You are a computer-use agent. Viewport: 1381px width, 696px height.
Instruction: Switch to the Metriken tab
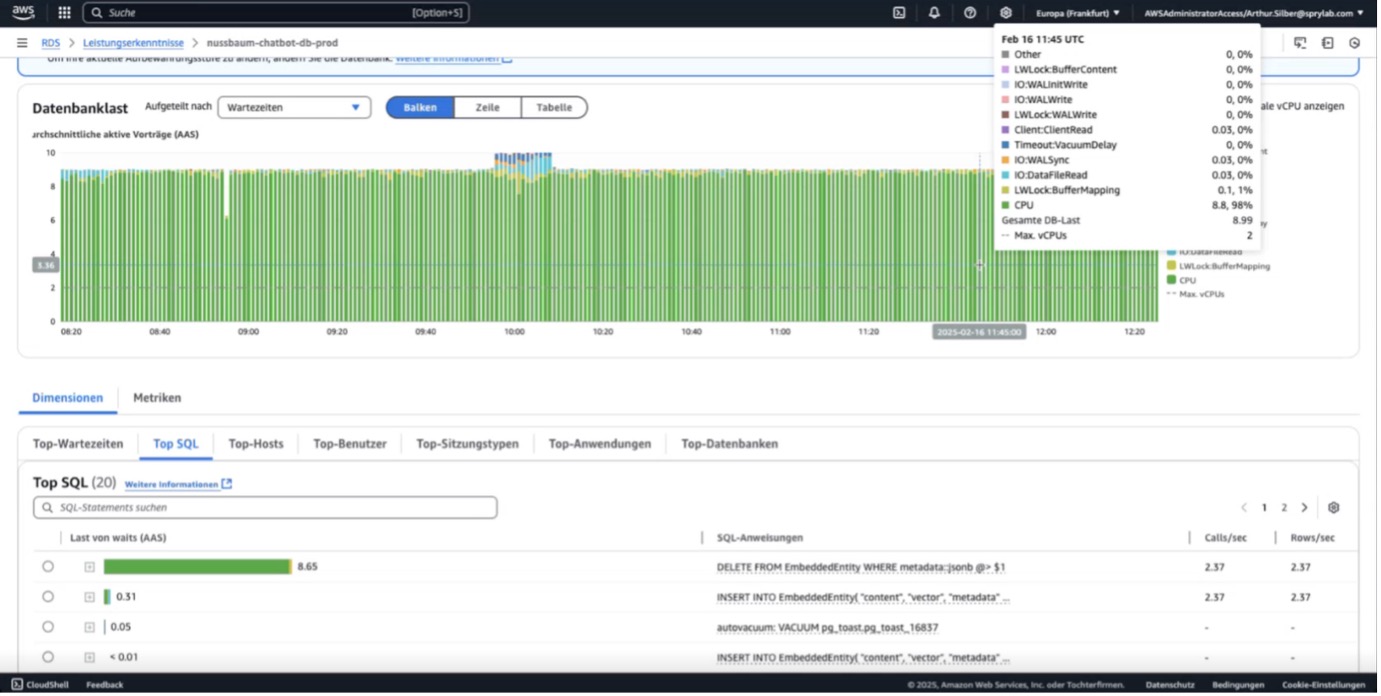tap(158, 399)
